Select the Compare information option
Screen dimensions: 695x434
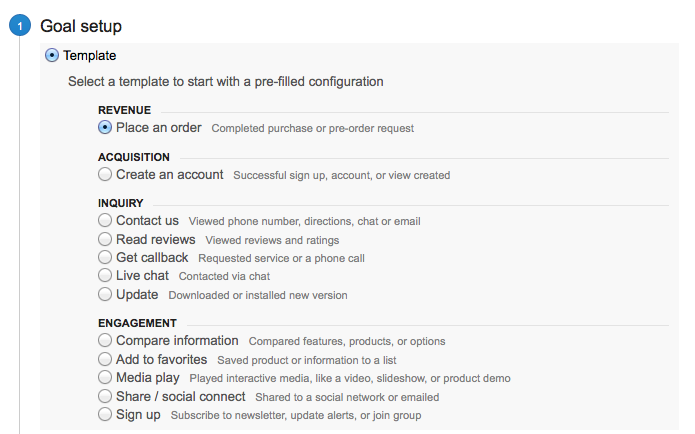105,340
